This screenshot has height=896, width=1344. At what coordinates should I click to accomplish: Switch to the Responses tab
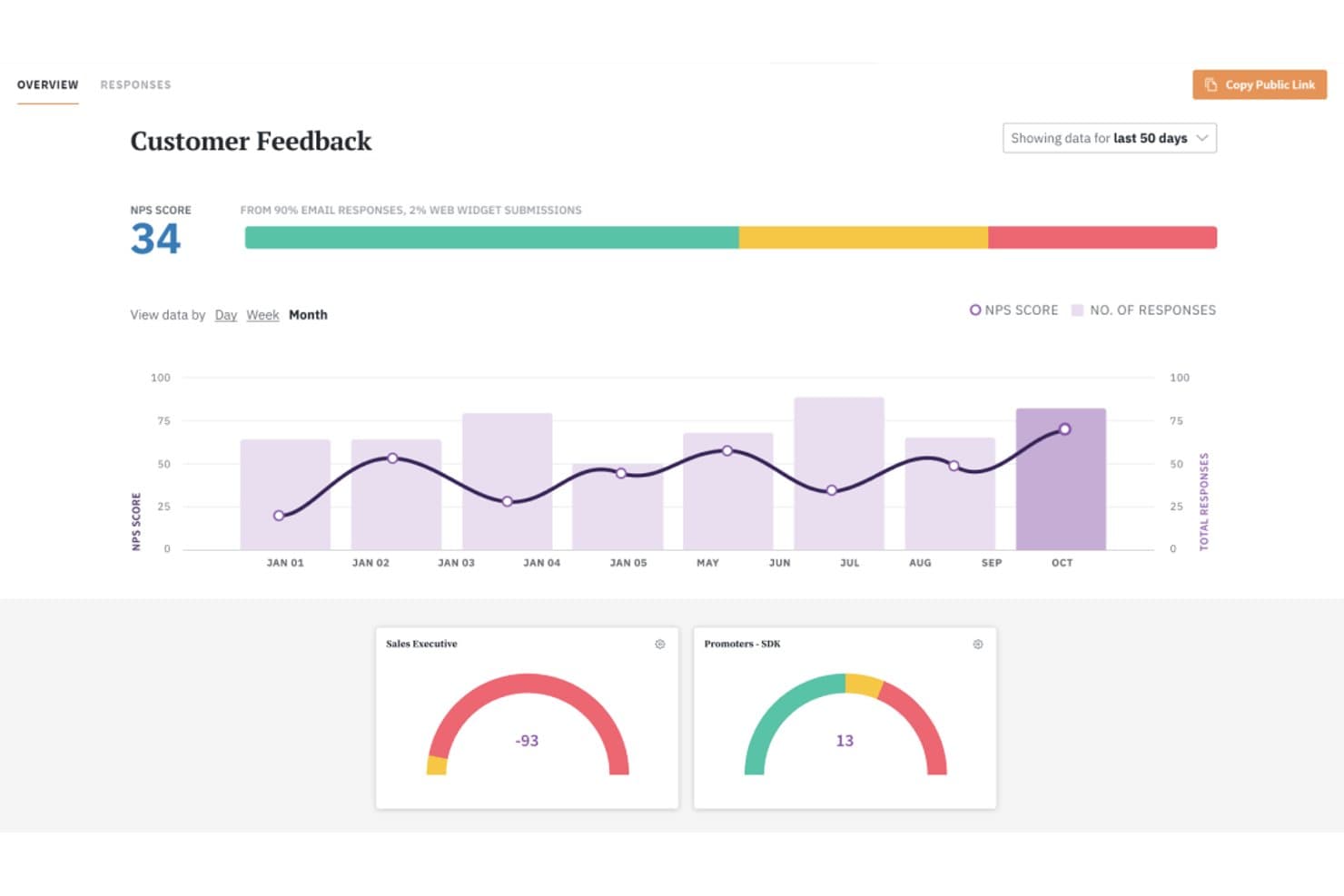[135, 84]
